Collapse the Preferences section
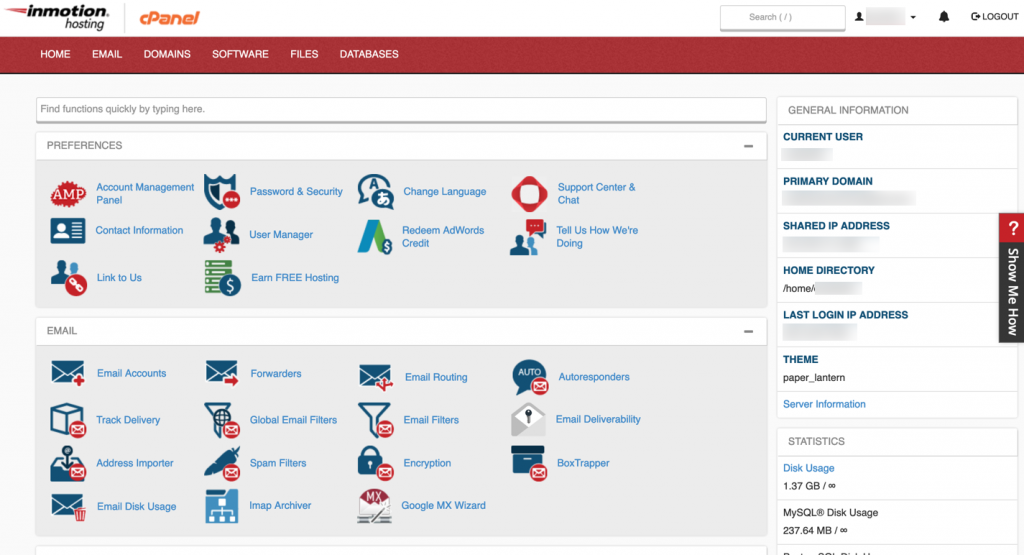 point(748,146)
